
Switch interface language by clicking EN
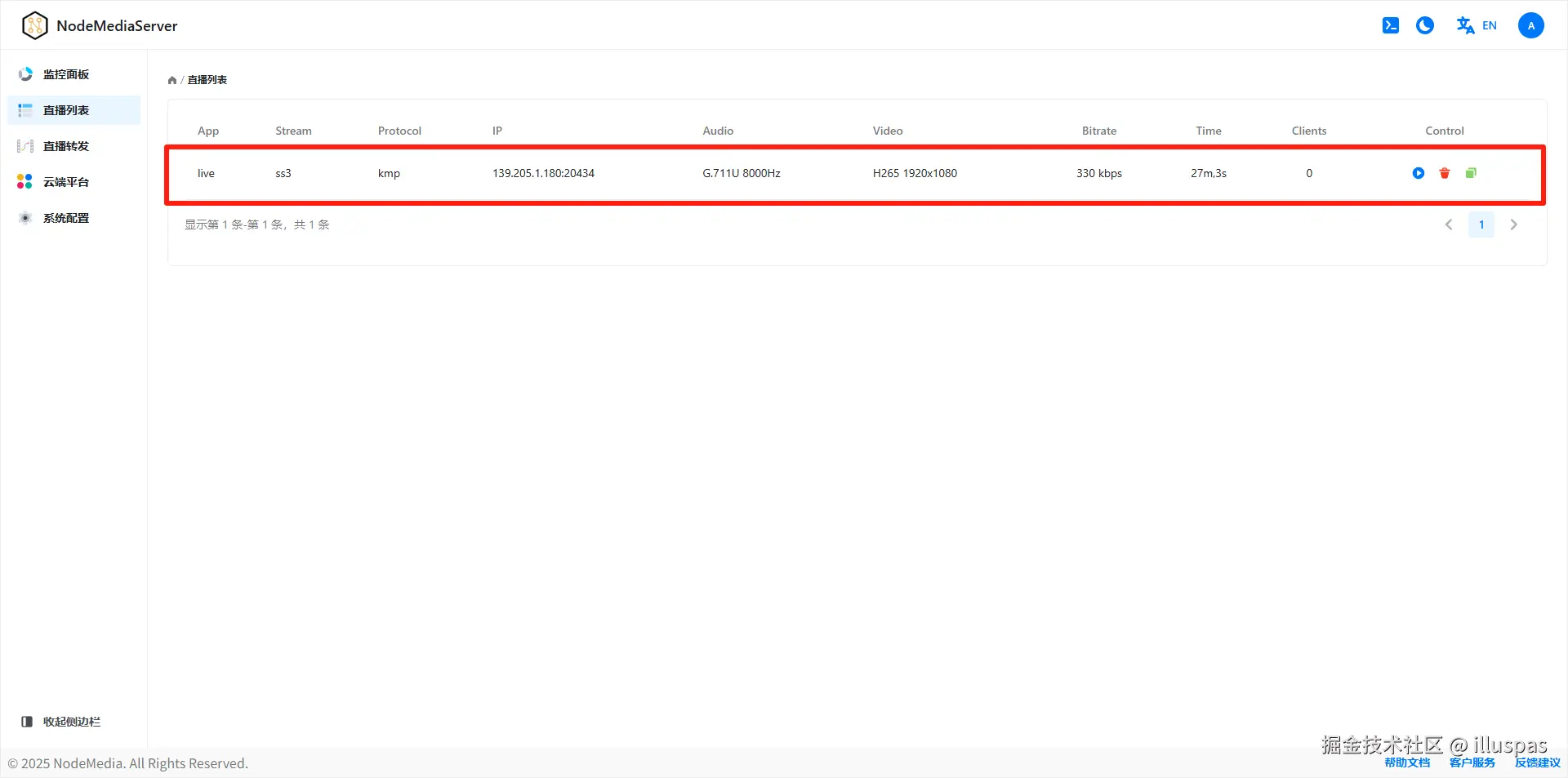pos(1489,25)
